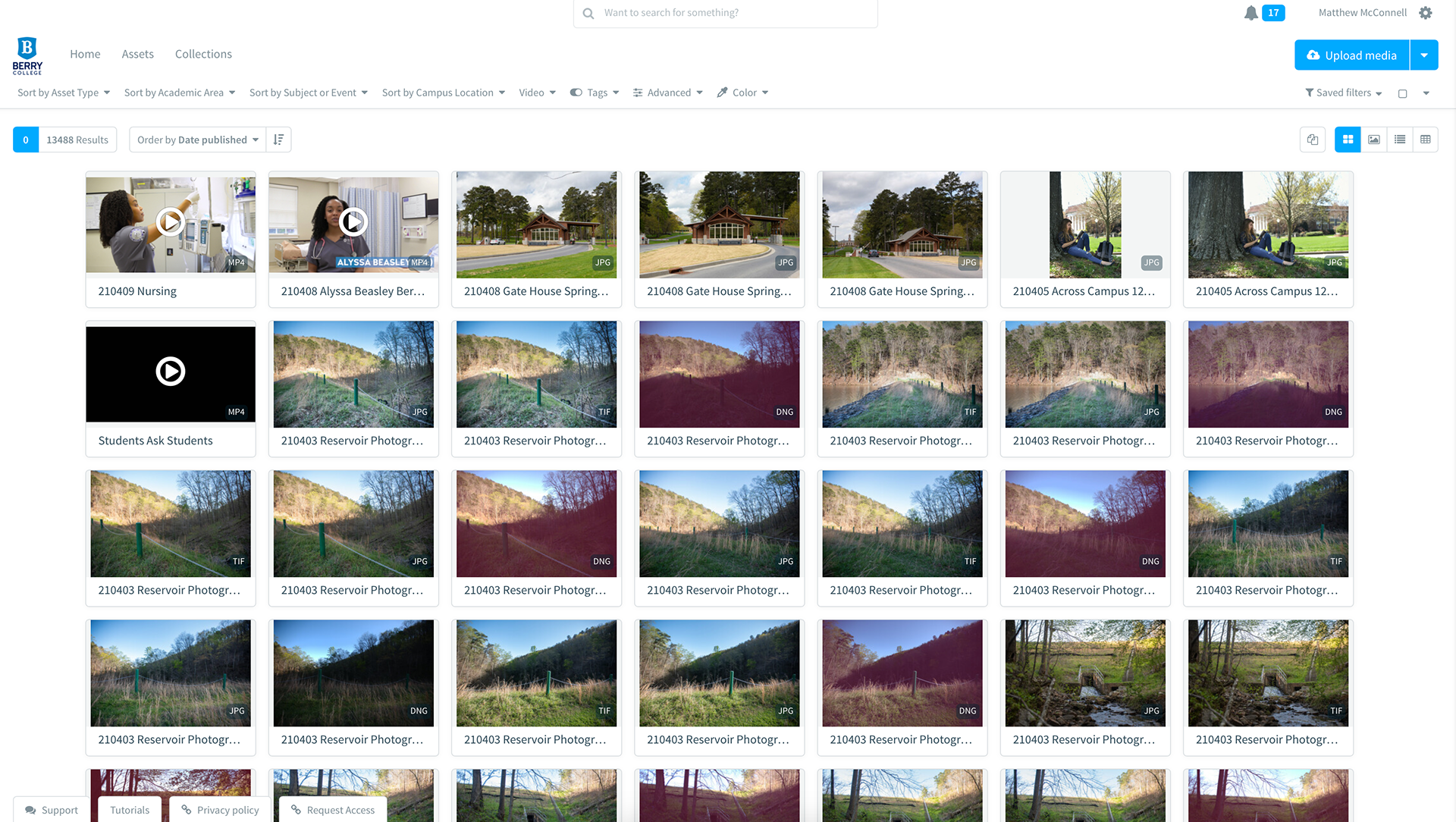The height and width of the screenshot is (822, 1456).
Task: Expand Sort by Subject or Event dropdown
Action: point(309,93)
